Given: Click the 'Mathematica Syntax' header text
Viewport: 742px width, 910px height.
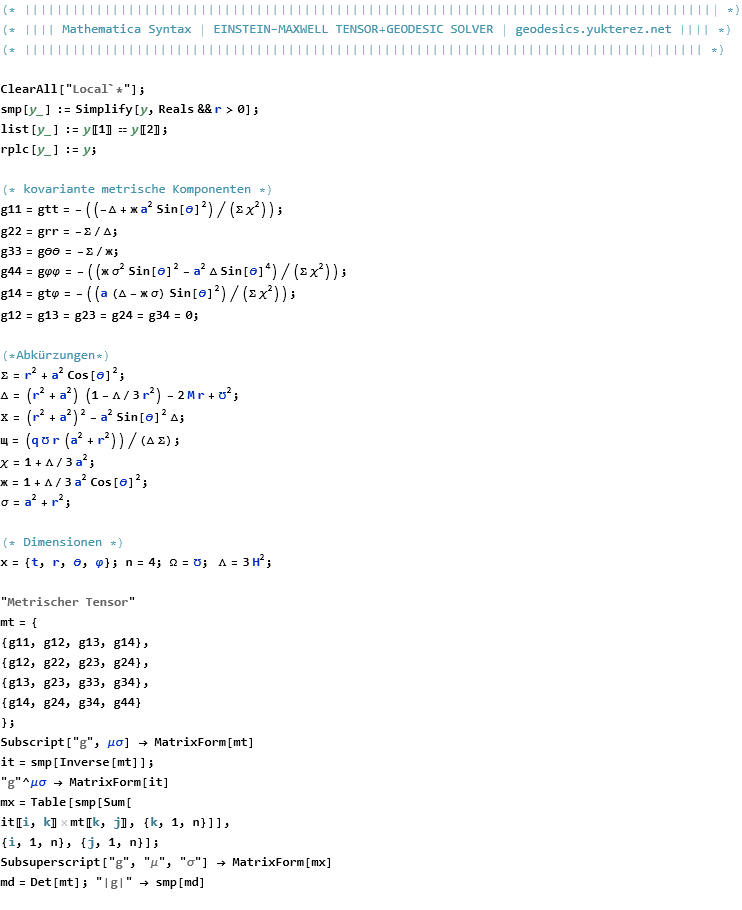Looking at the screenshot, I should point(126,29).
